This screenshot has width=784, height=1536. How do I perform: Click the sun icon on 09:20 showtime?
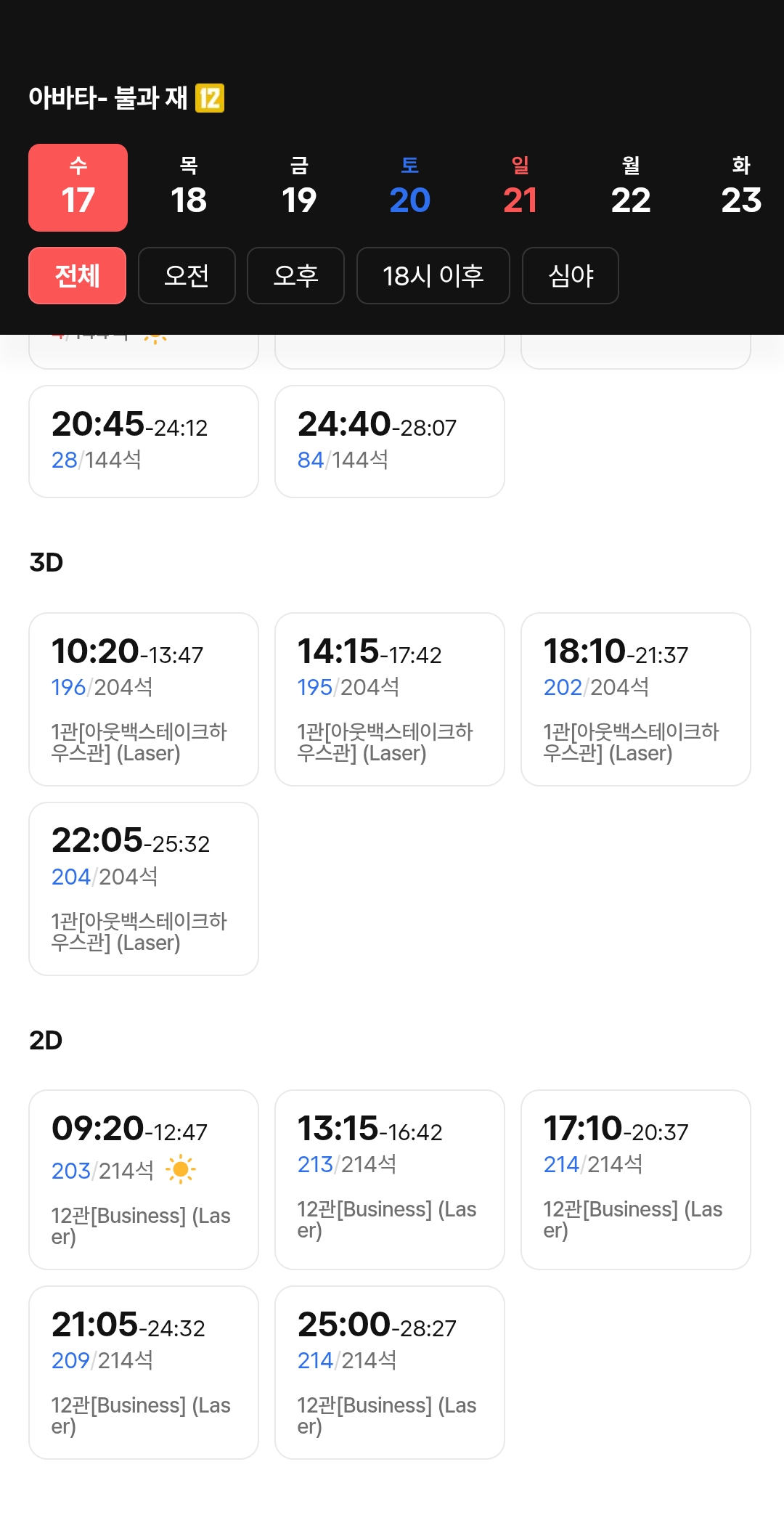[180, 1170]
